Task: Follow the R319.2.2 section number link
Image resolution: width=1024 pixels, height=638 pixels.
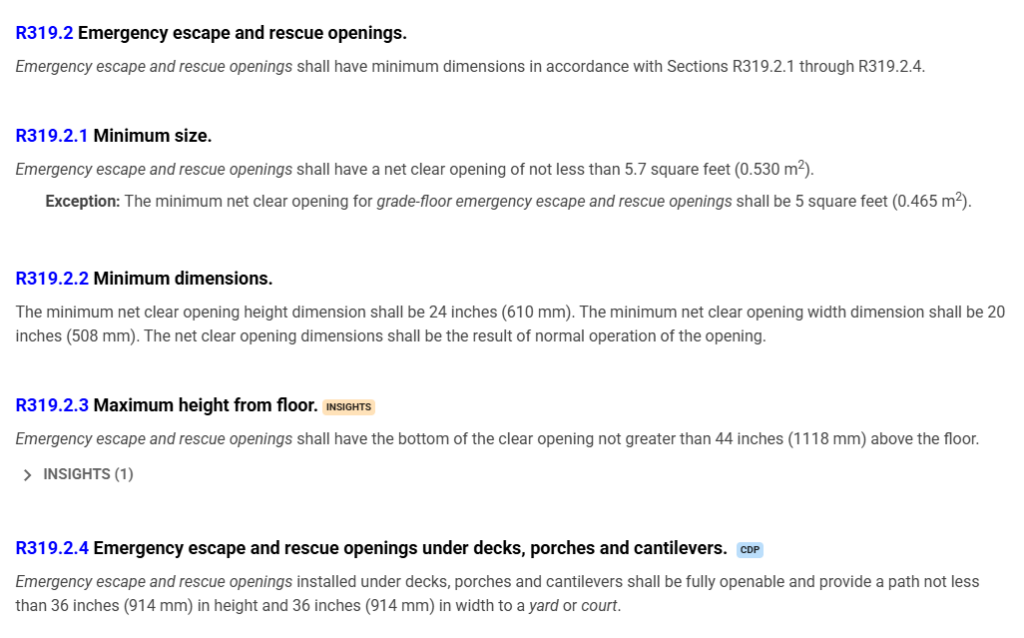Action: (52, 278)
